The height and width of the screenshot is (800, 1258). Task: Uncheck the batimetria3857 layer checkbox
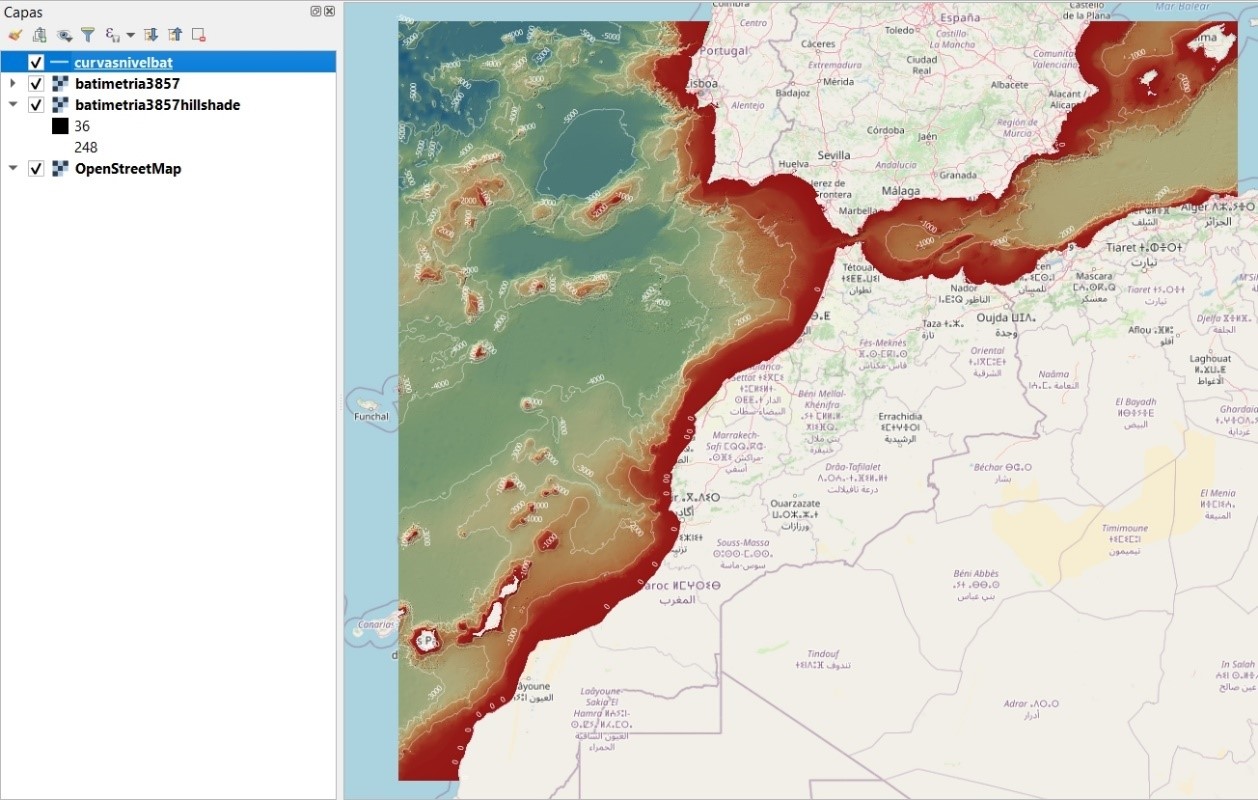pyautogui.click(x=36, y=83)
